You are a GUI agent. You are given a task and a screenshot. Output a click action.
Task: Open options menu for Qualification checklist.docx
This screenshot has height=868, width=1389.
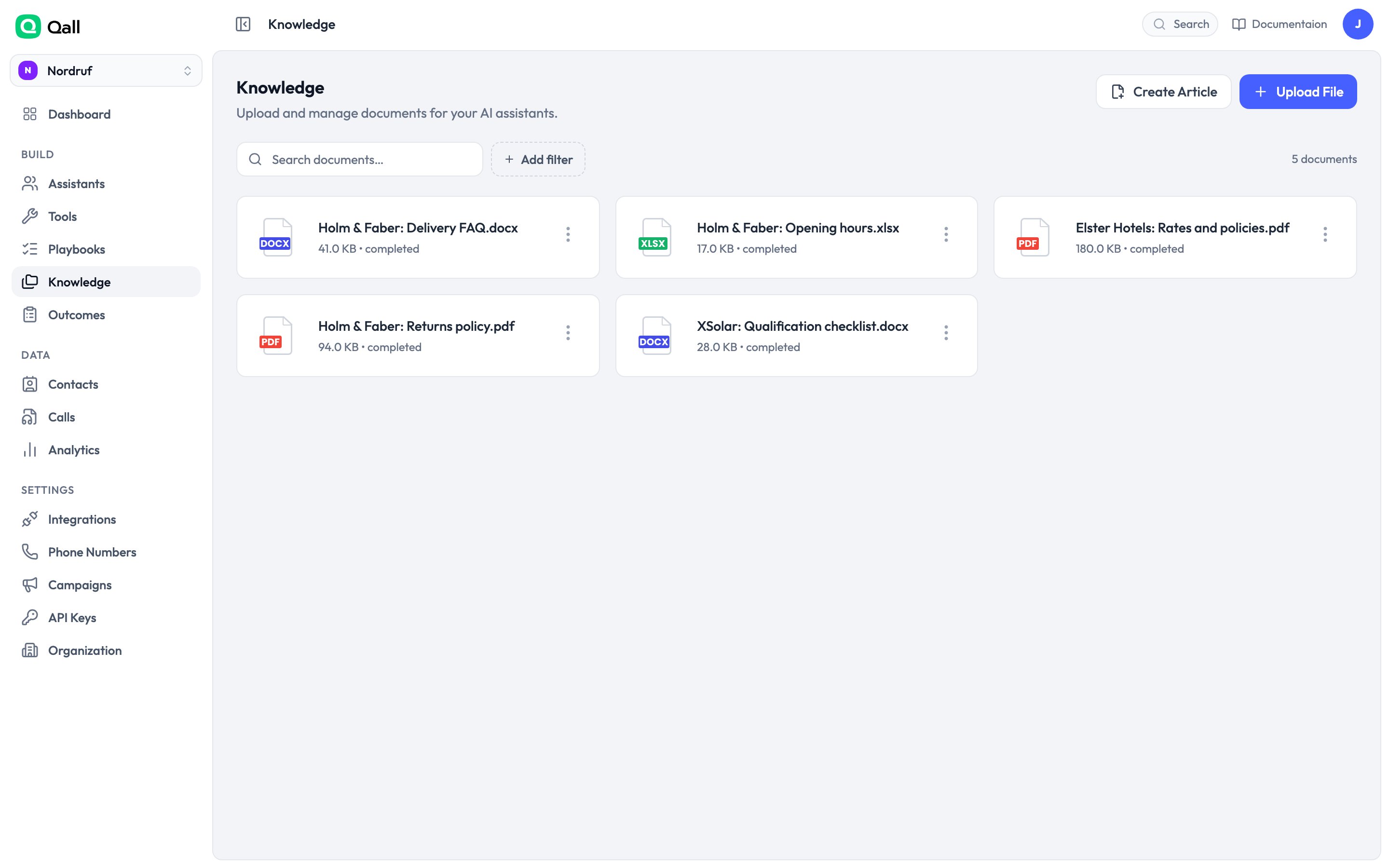946,333
